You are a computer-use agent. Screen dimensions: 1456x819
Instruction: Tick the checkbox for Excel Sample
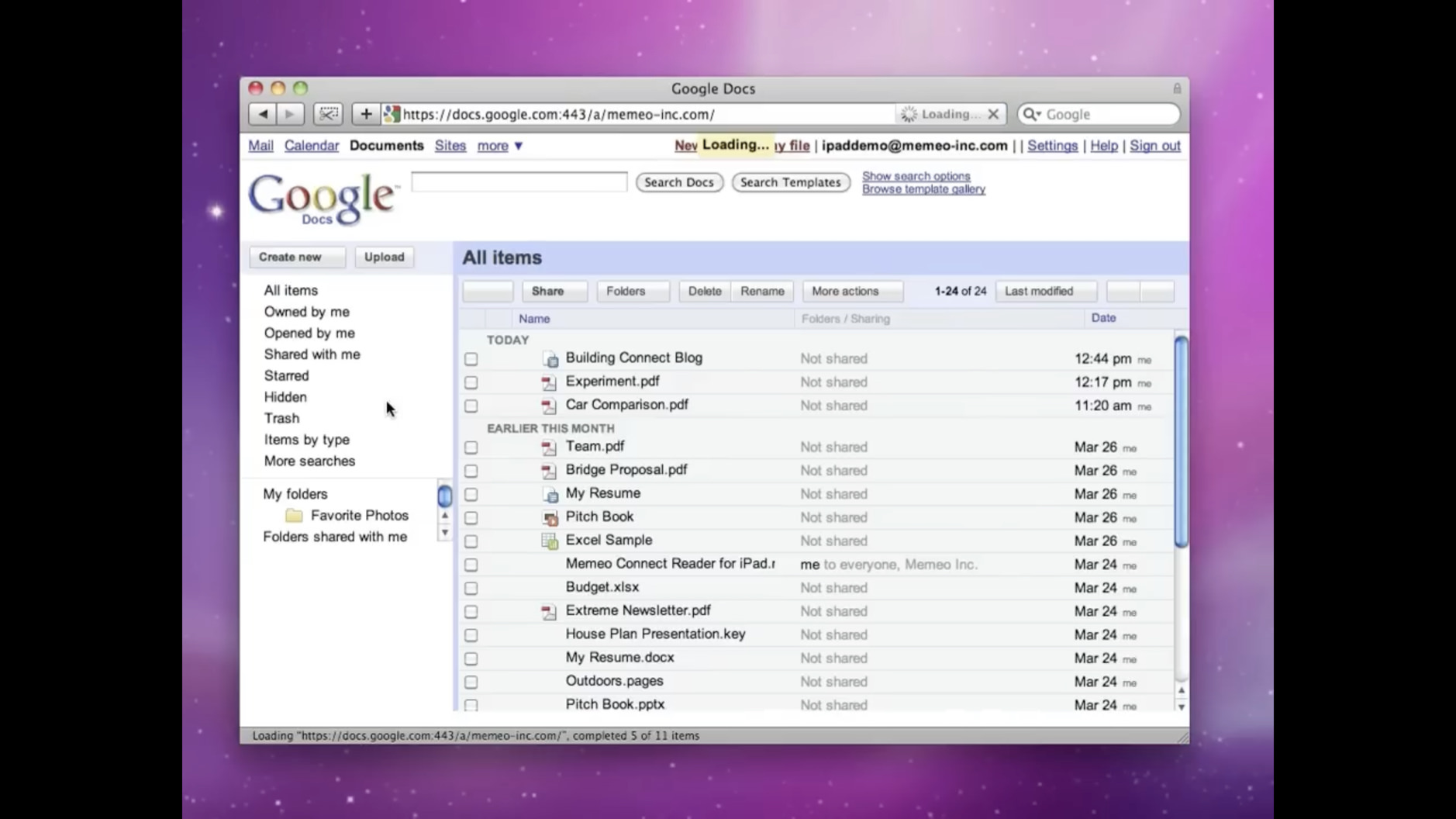[x=471, y=541]
